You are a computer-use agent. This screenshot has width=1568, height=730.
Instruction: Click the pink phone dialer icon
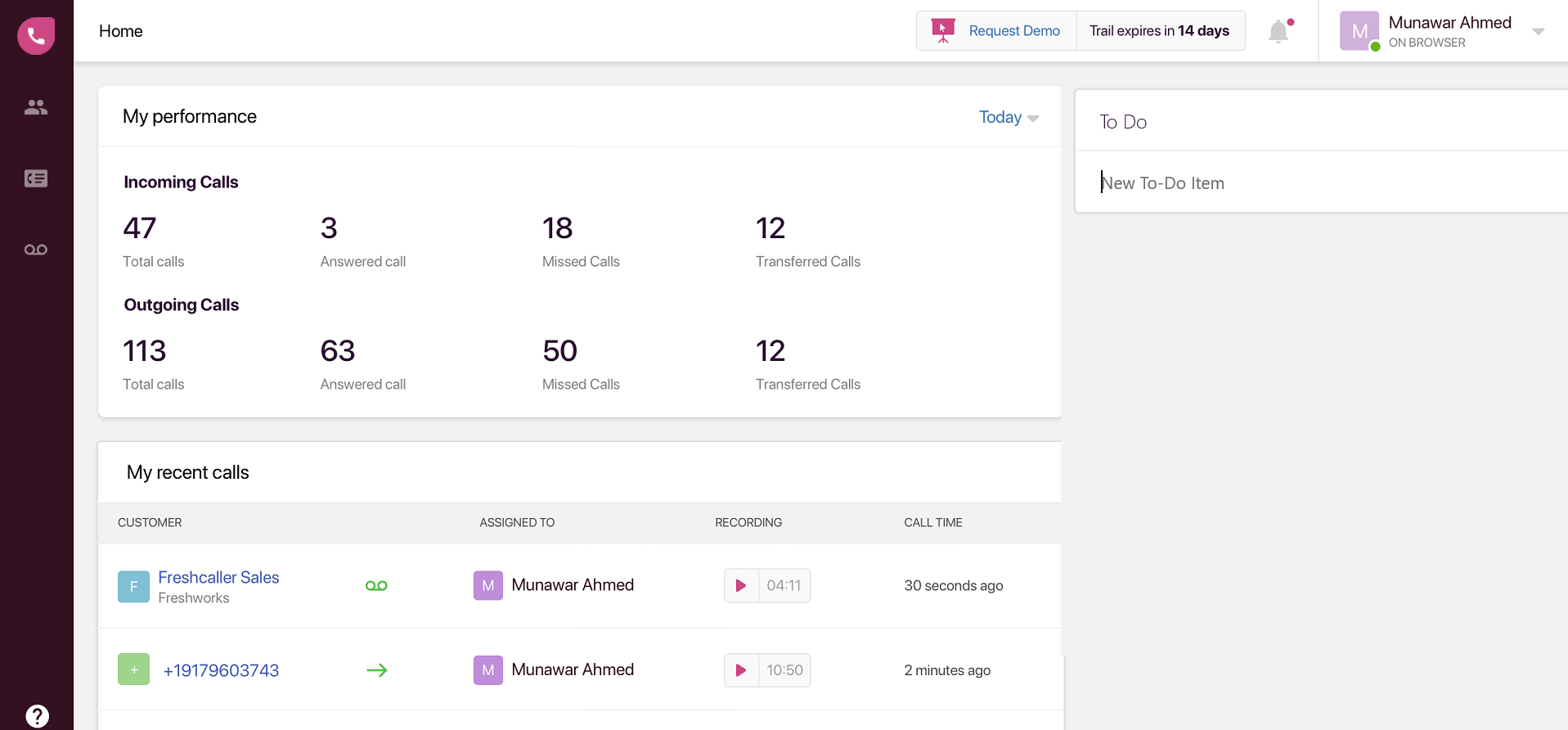pos(36,36)
